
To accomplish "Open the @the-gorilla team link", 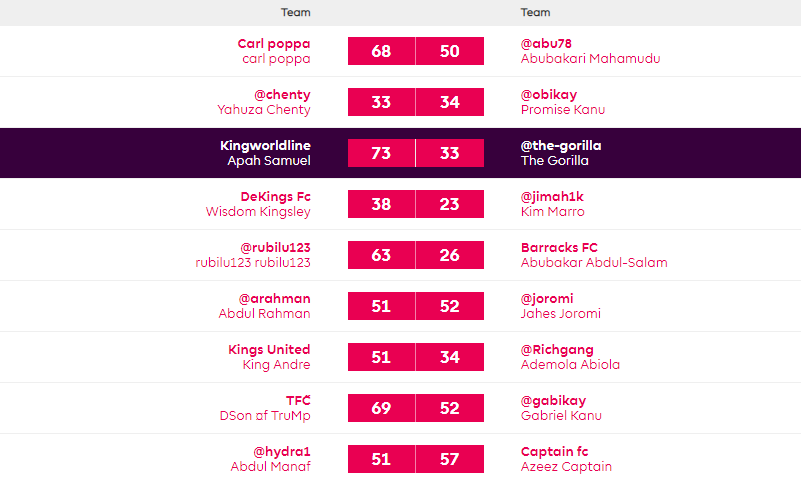I will (x=561, y=146).
